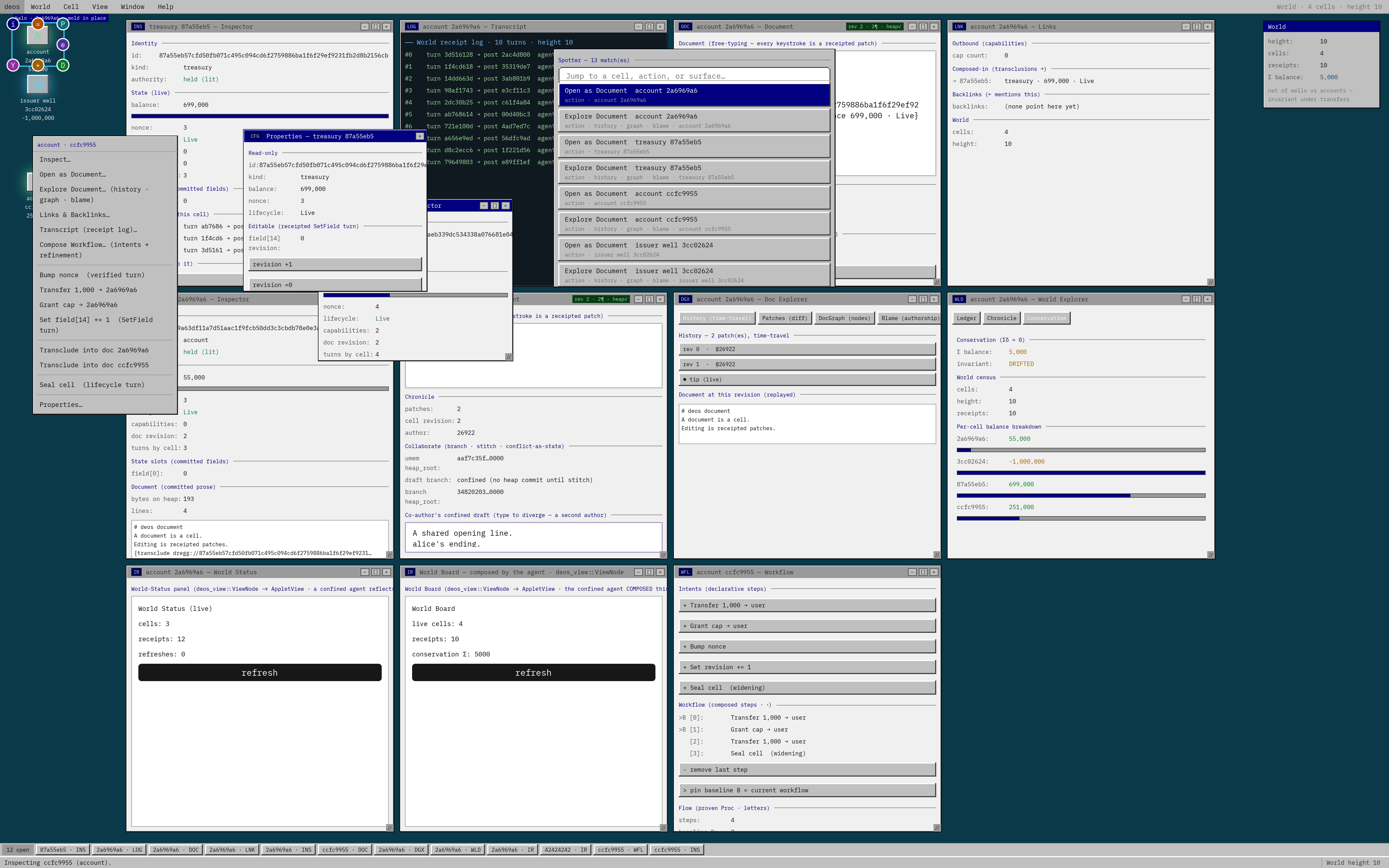Switch to Blame (authorship) tab
This screenshot has width=1389, height=868.
910,318
